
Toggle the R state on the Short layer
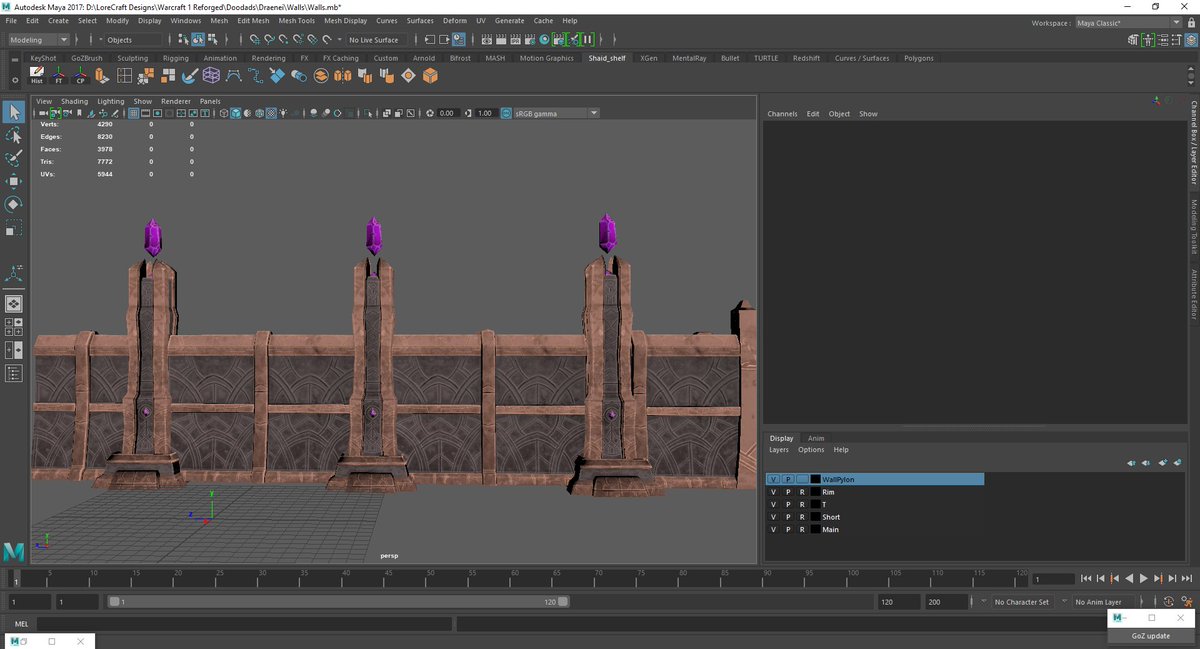coord(802,517)
